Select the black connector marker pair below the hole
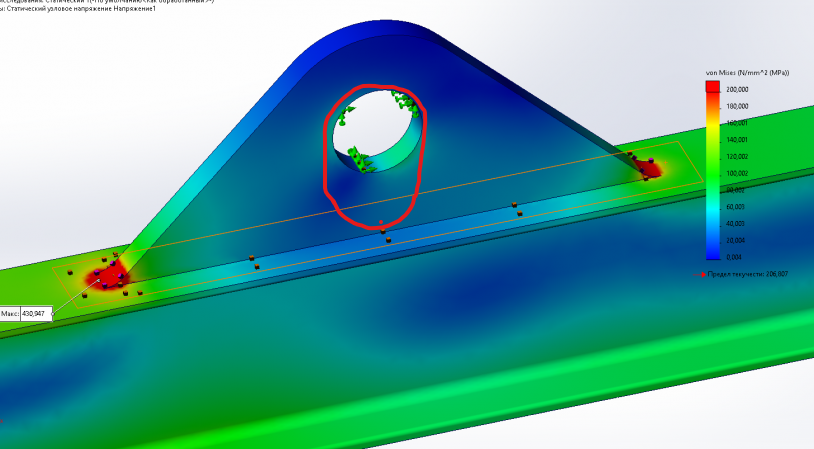The image size is (814, 449). tap(384, 235)
